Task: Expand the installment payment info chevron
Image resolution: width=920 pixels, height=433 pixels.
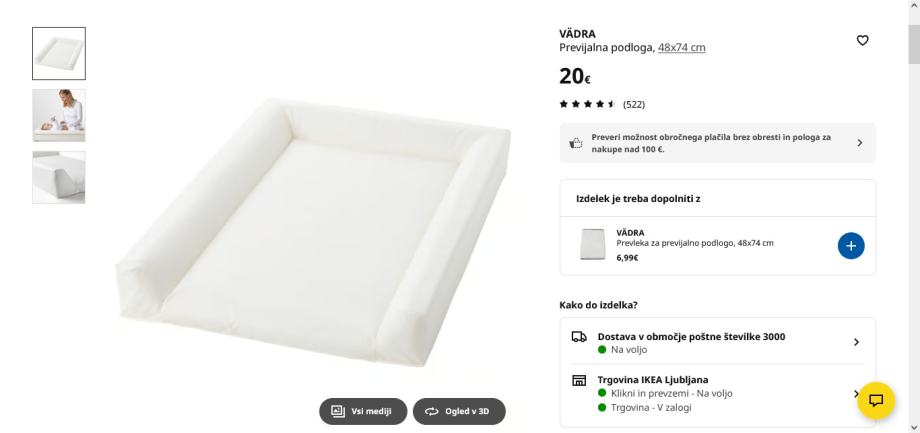Action: point(858,143)
